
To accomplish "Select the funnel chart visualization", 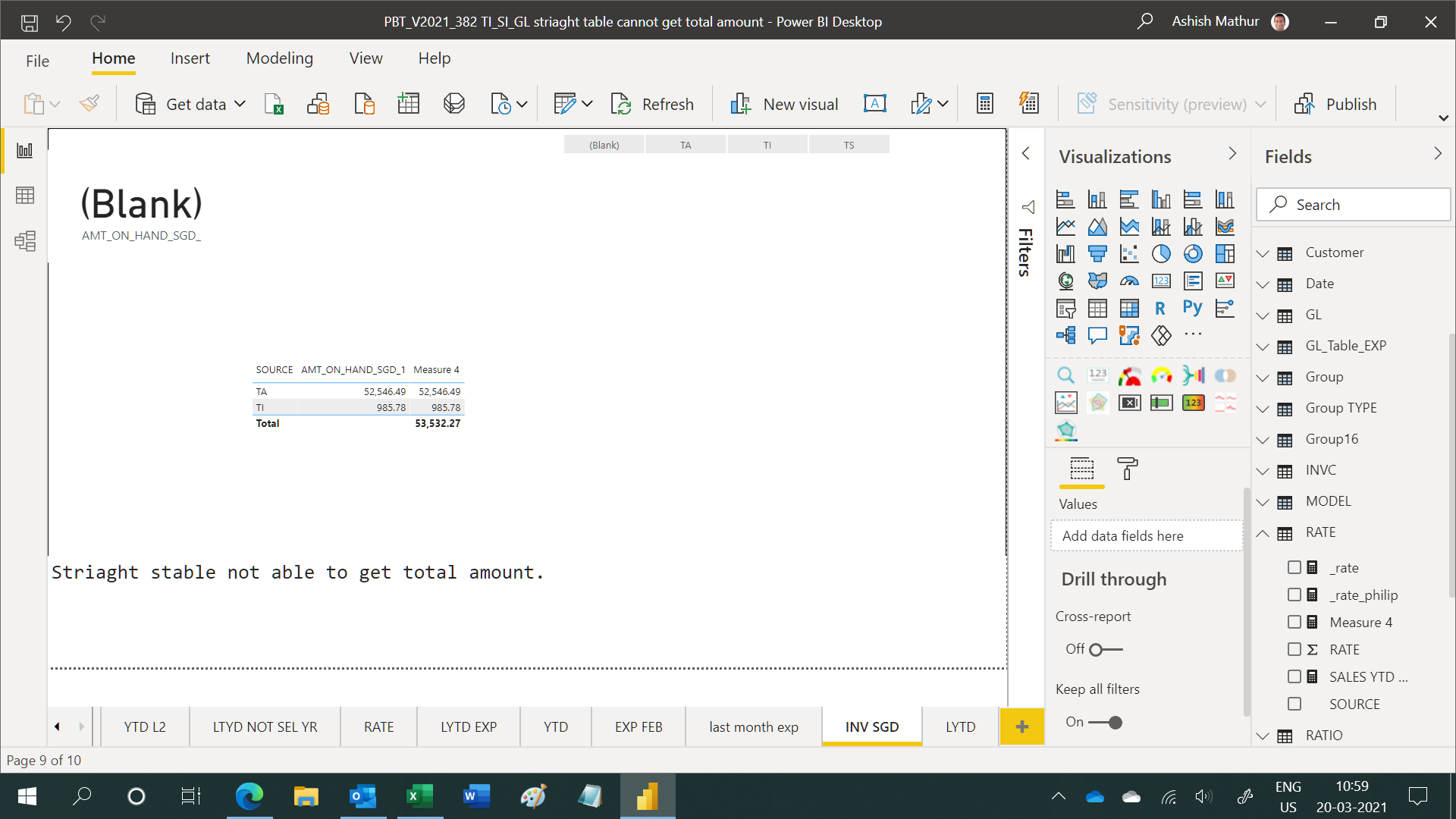I will pos(1097,253).
